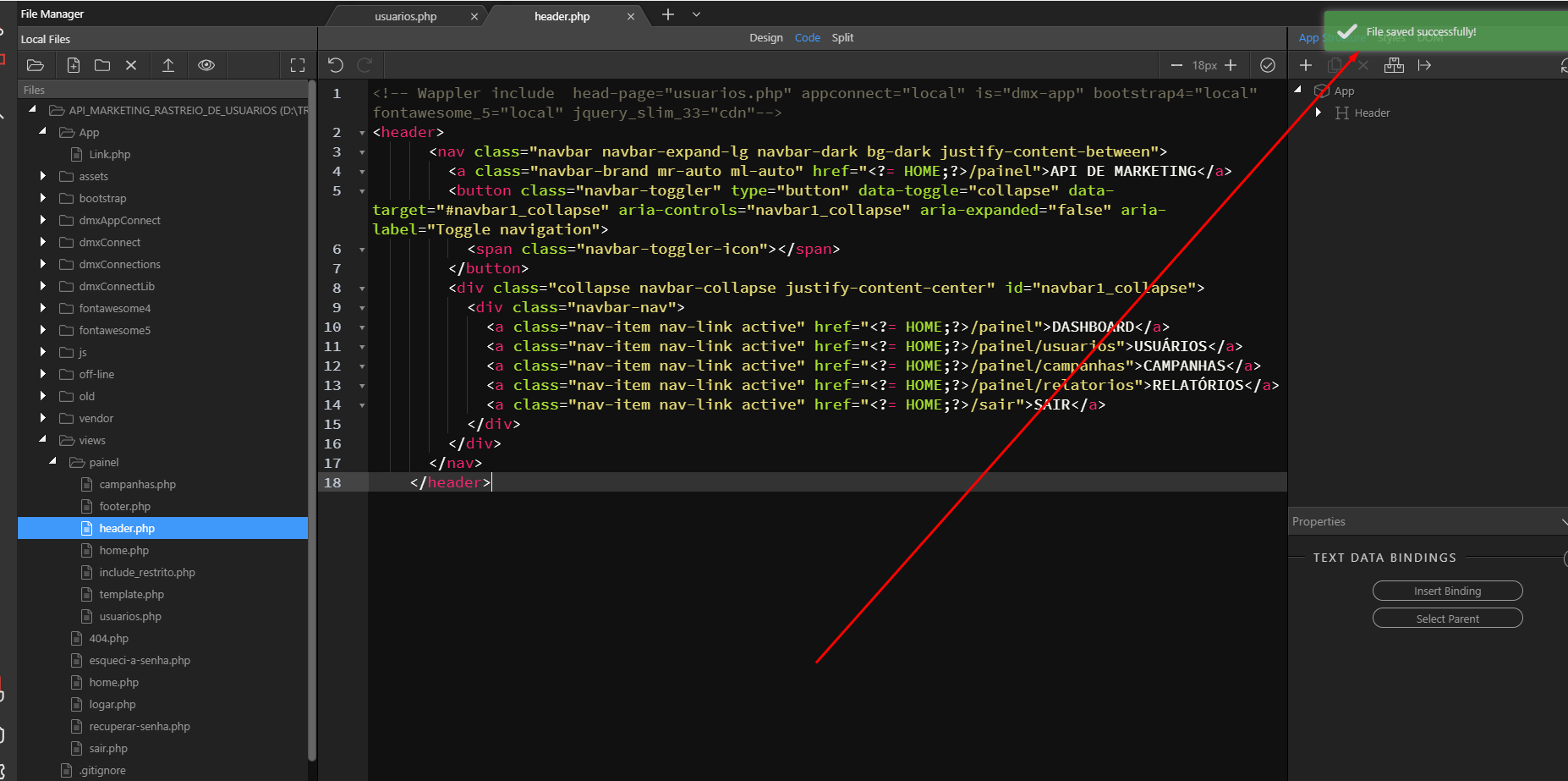Viewport: 1568px width, 781px height.
Task: Open 404.php file
Action: tap(109, 638)
